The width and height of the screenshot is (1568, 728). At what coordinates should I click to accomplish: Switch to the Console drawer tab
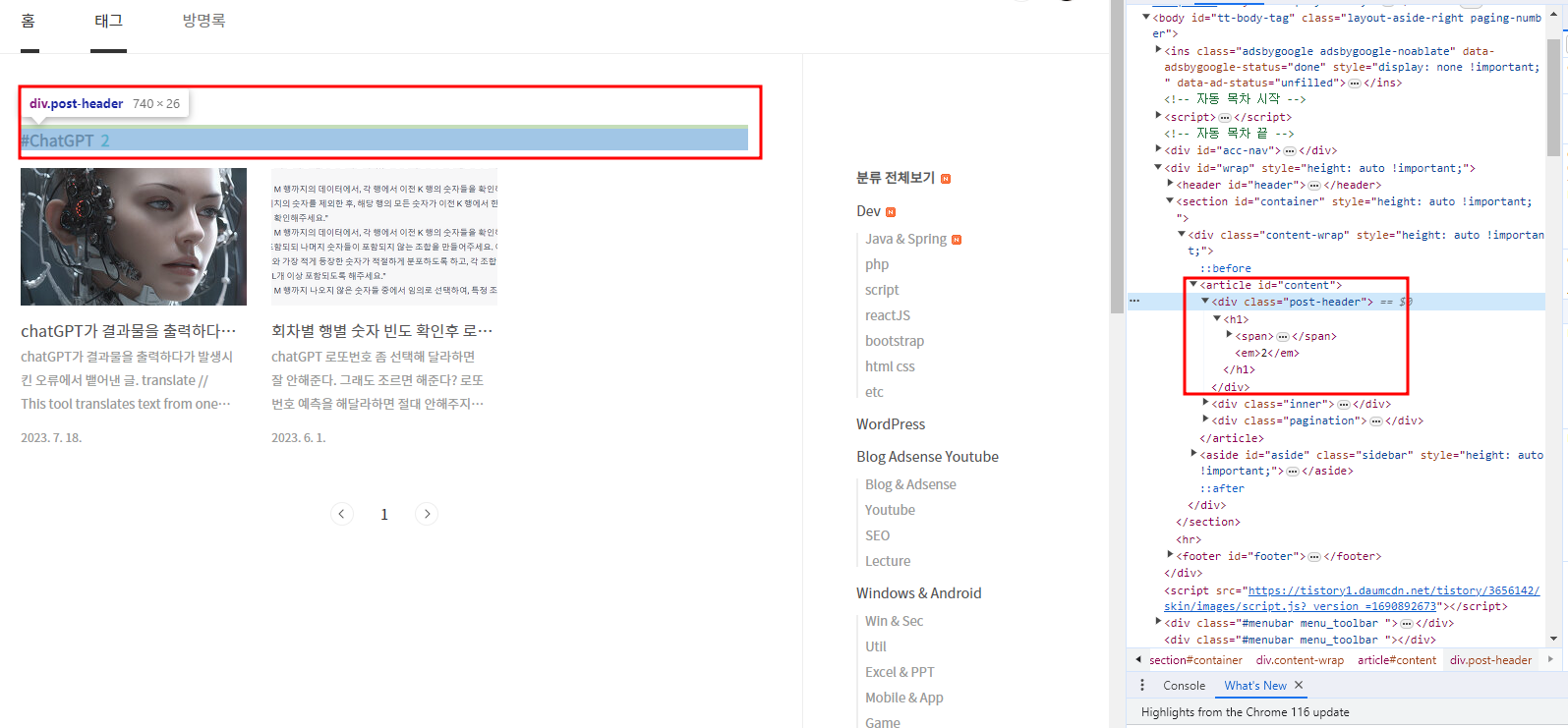point(1184,686)
